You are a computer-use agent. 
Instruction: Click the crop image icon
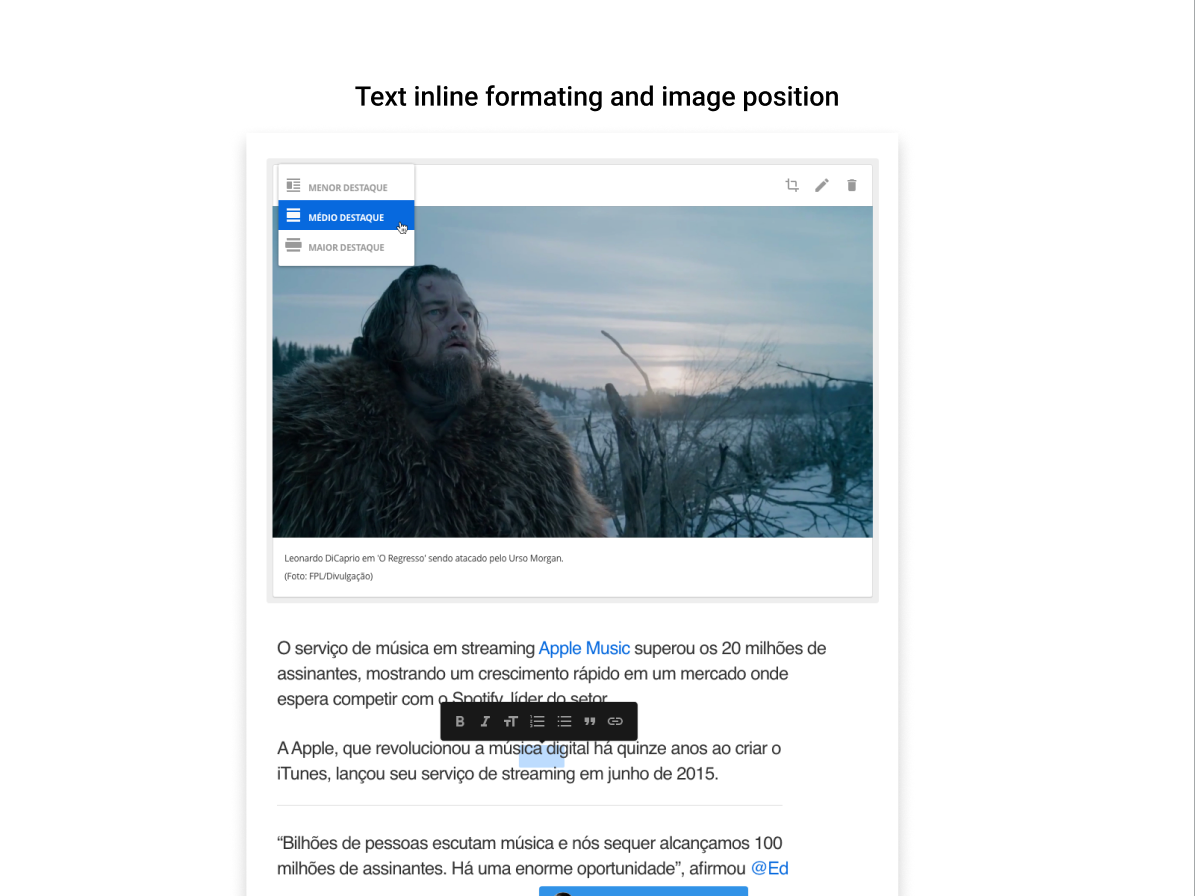(x=792, y=185)
